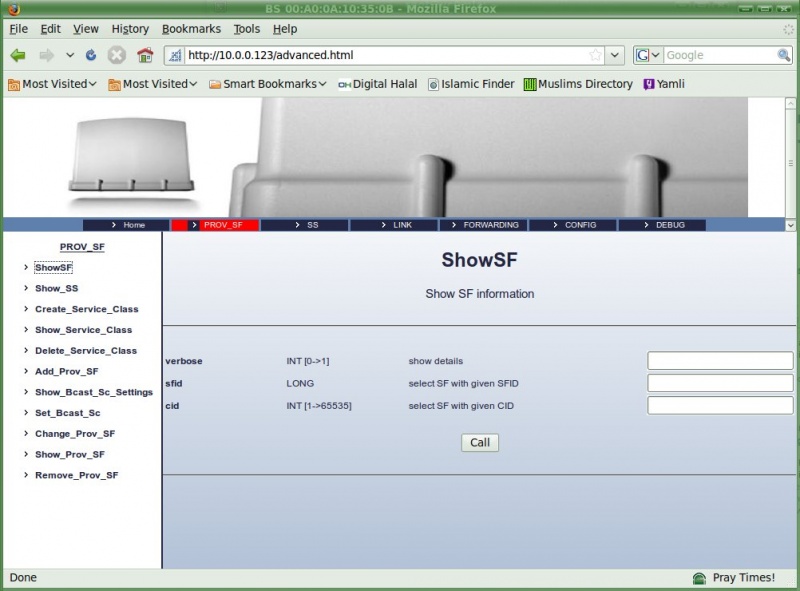This screenshot has width=800, height=591.
Task: Open Show_Service_Class sidebar entry
Action: tap(84, 330)
